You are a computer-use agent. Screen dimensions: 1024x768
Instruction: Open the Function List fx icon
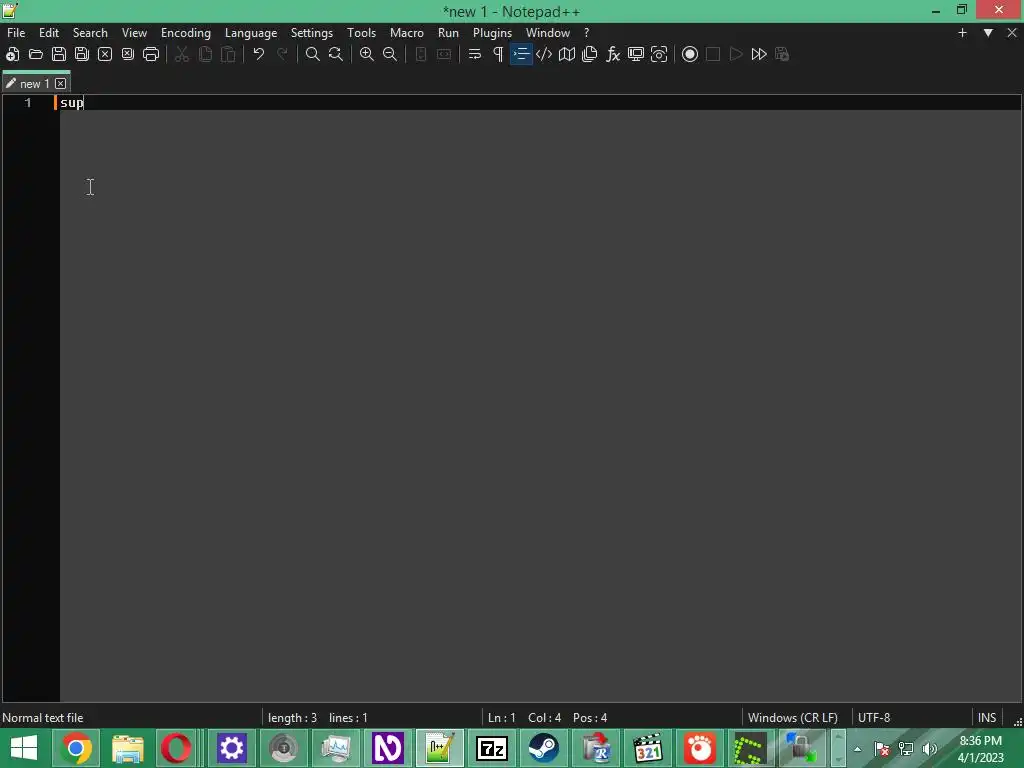pos(613,54)
